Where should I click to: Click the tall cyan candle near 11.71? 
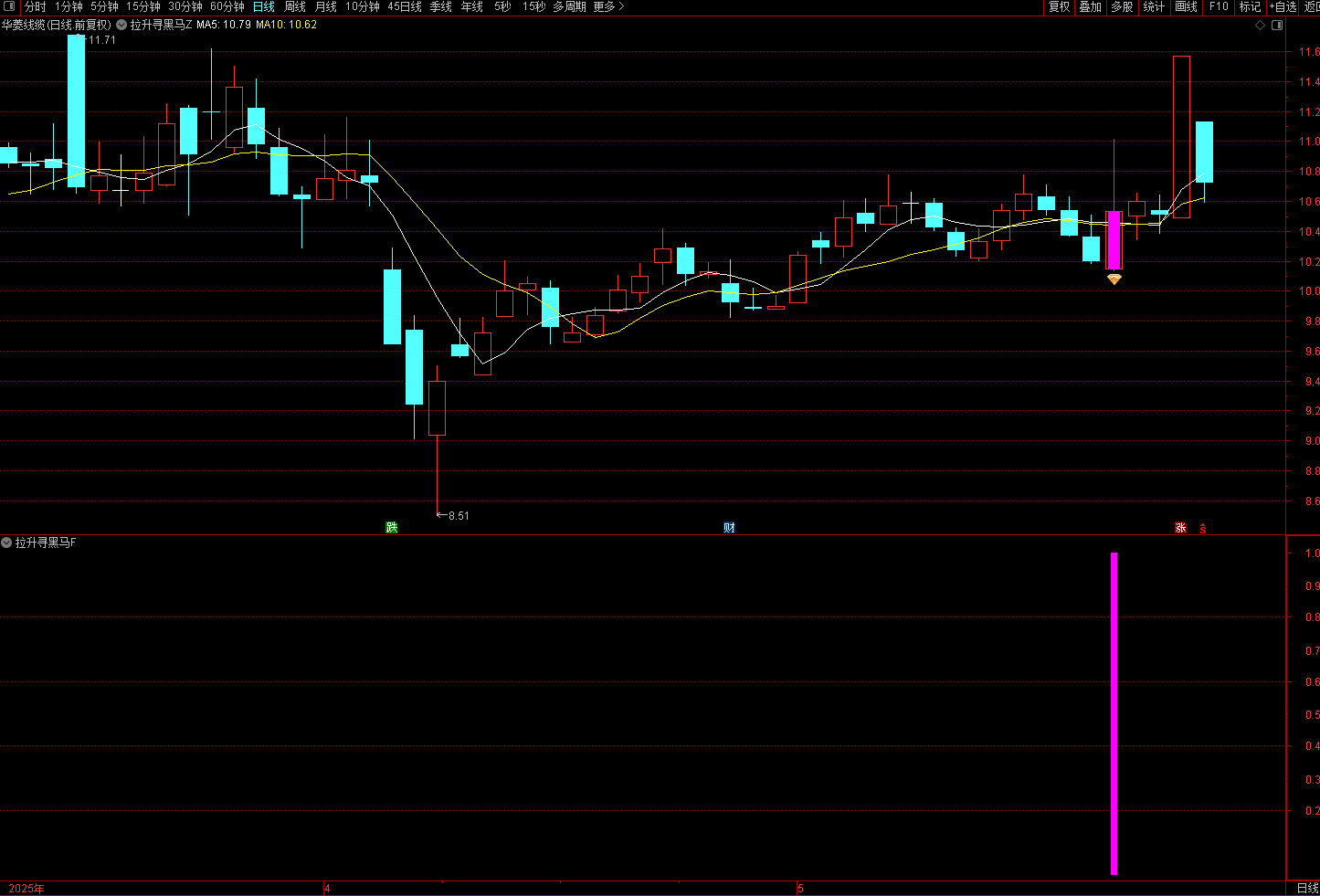77,111
